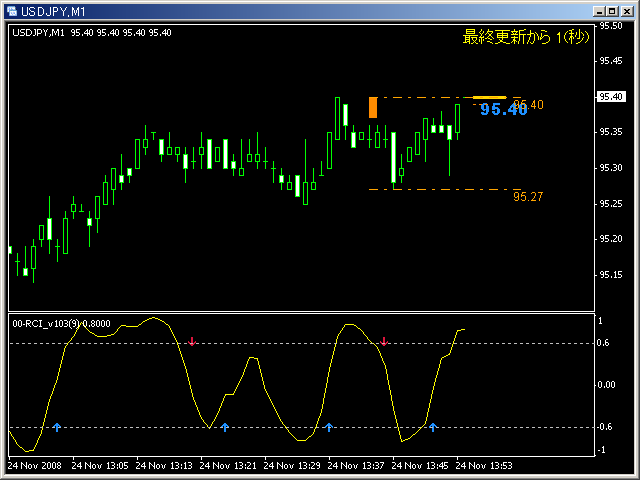Click the blue up arrow near 13:37
The image size is (640, 480).
329,427
